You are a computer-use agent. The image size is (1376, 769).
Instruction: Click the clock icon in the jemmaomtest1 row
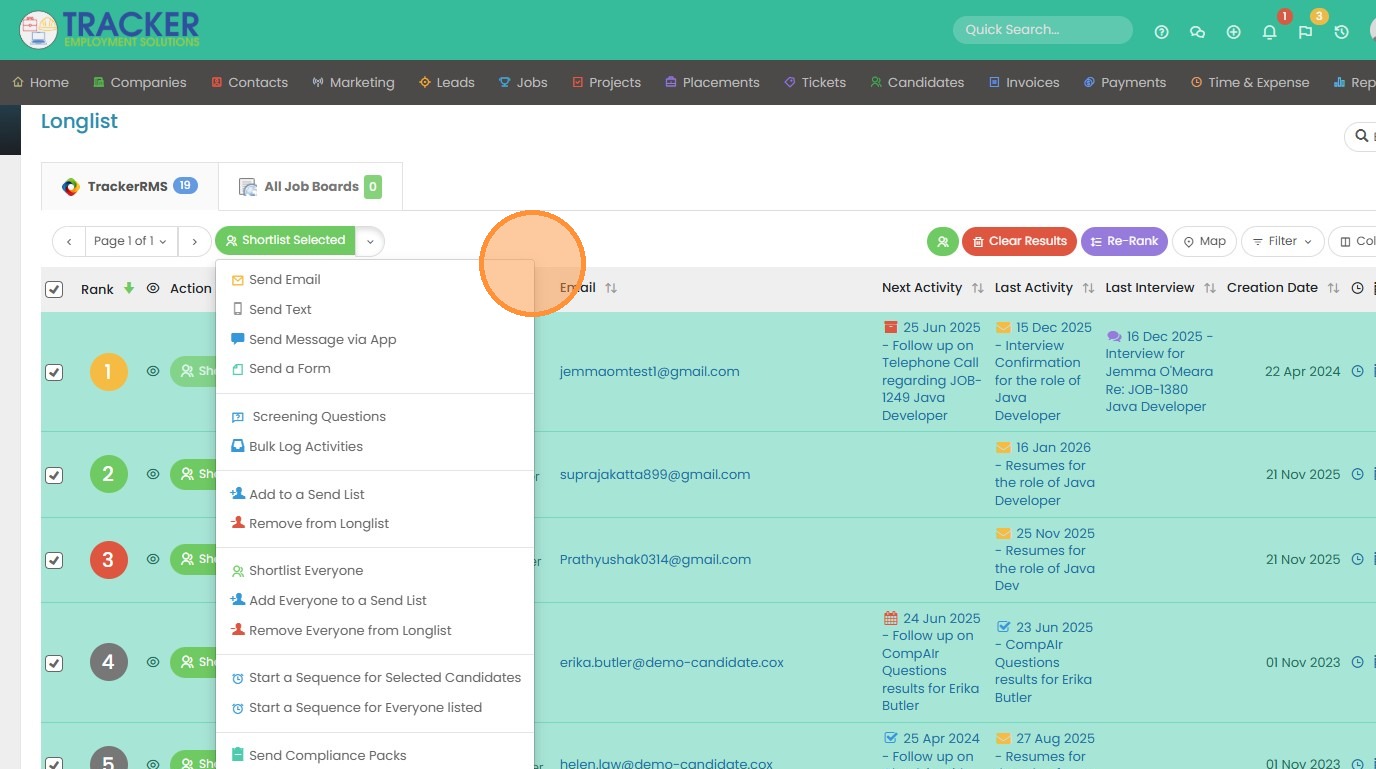pyautogui.click(x=1358, y=371)
